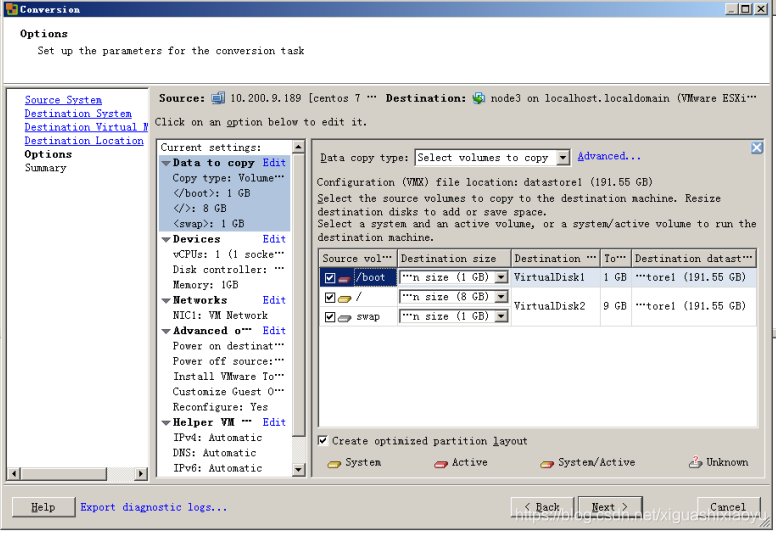The height and width of the screenshot is (534, 776).
Task: Uncheck the /boot volume checkbox
Action: [330, 278]
